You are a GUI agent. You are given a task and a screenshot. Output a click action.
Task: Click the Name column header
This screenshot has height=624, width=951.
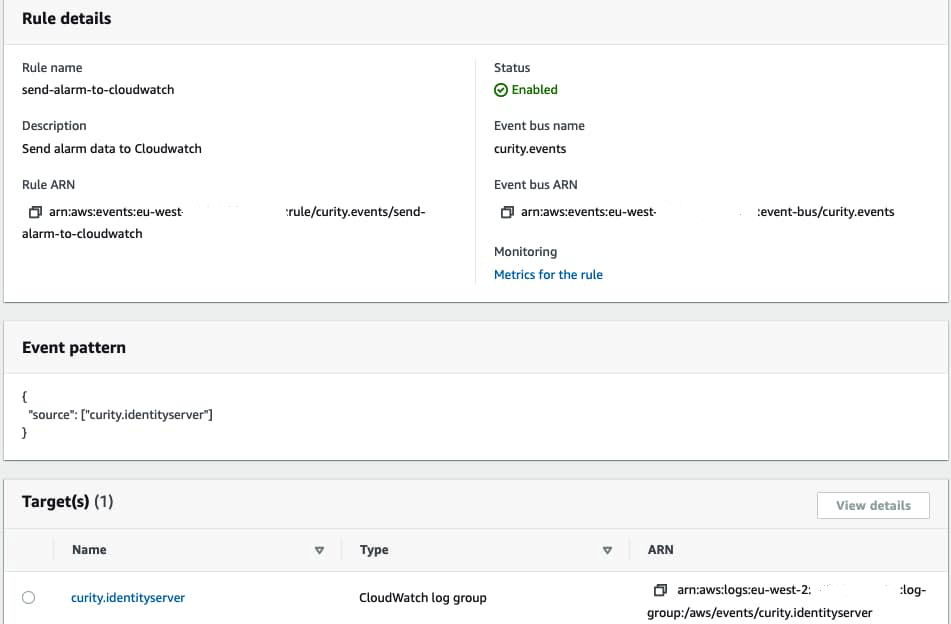coord(89,550)
